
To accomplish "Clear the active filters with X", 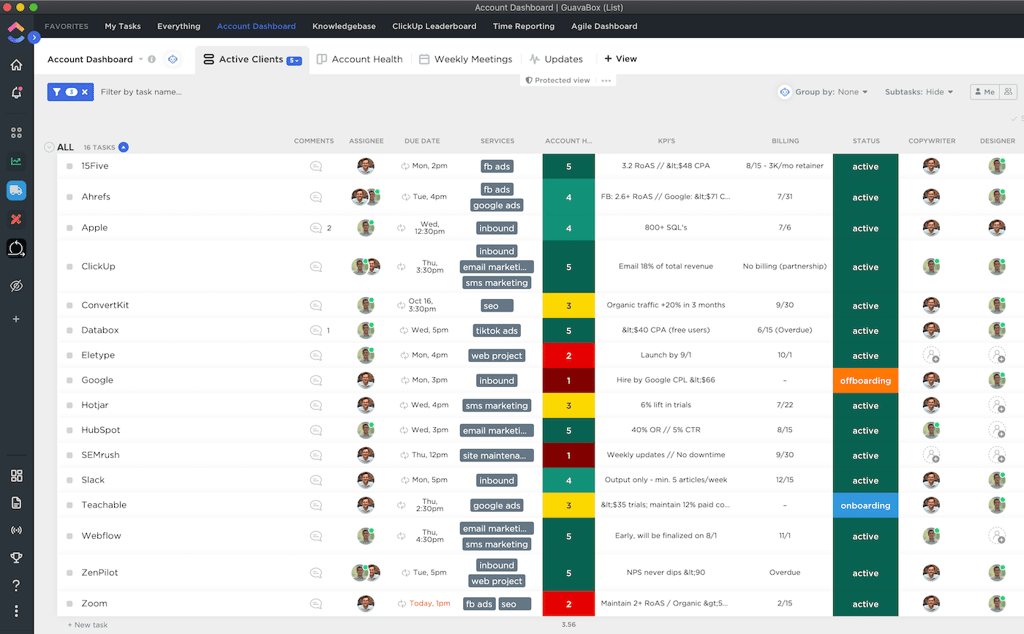I will pyautogui.click(x=84, y=92).
